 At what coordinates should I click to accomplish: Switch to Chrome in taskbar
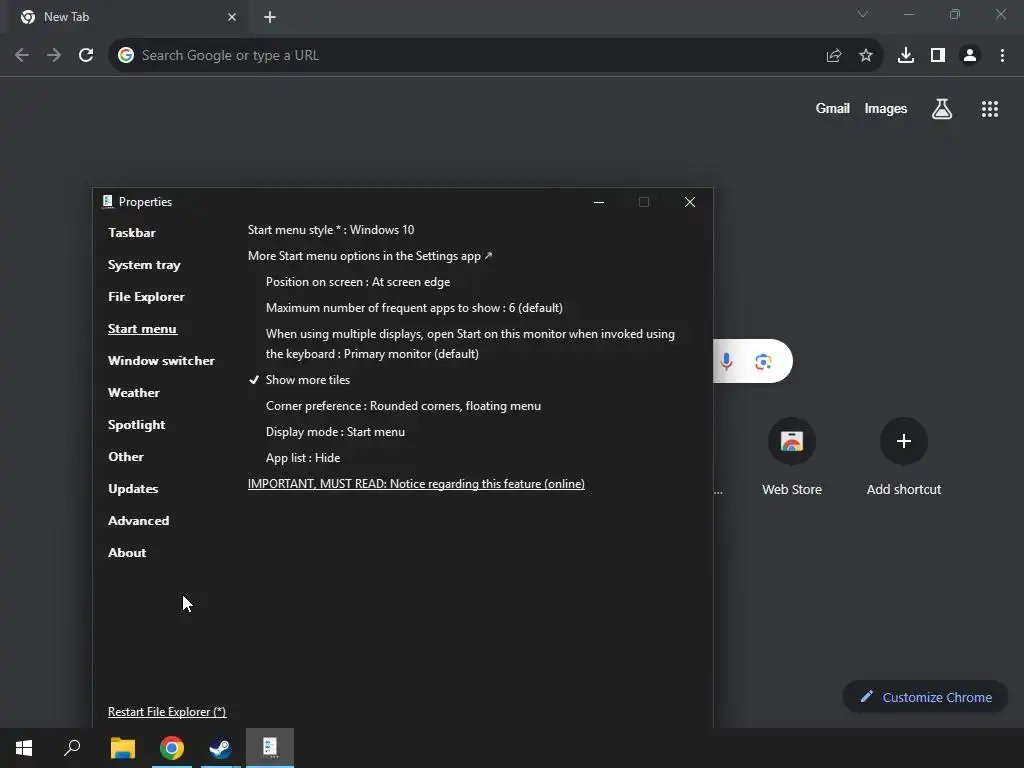pyautogui.click(x=172, y=748)
